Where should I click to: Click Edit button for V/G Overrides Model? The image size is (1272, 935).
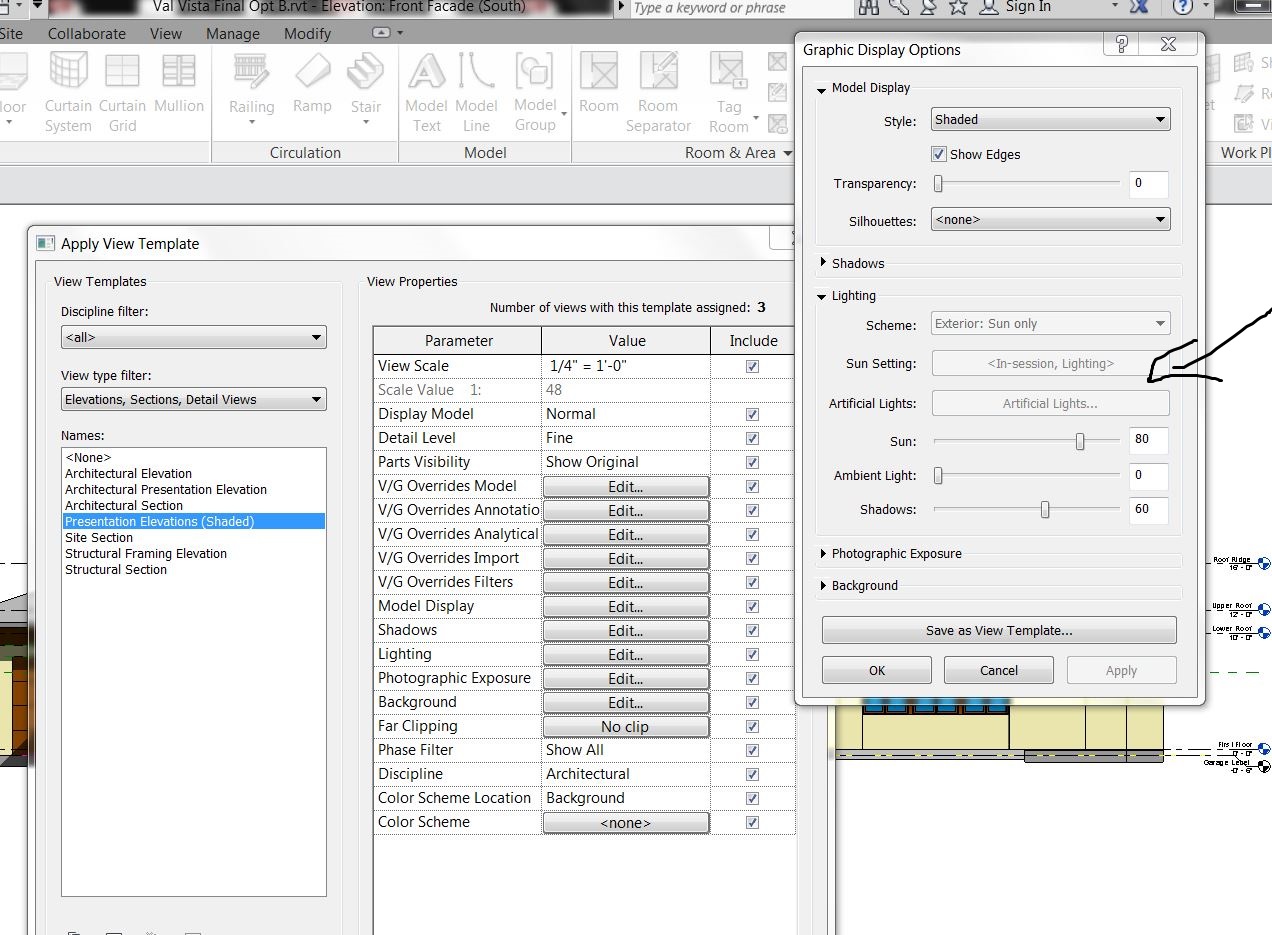pos(625,487)
